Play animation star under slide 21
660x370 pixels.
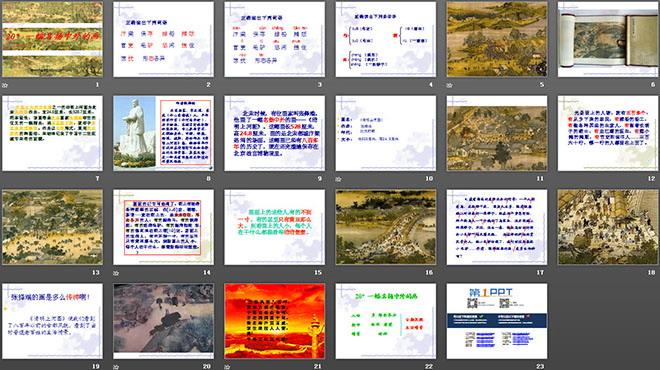(x=227, y=367)
